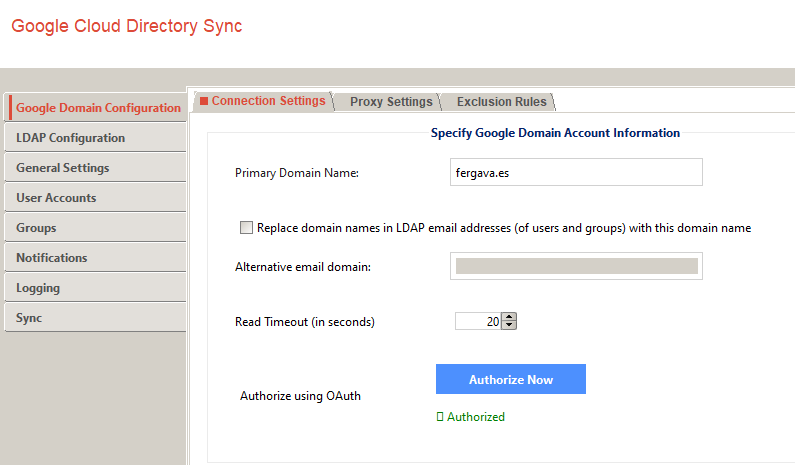Open Notifications settings
Image resolution: width=795 pixels, height=465 pixels.
pos(95,258)
